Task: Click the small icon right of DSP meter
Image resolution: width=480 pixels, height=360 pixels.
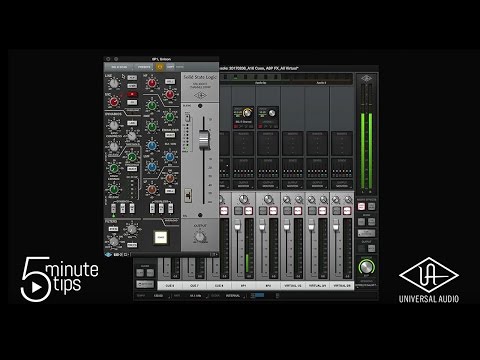Action: click(x=277, y=295)
